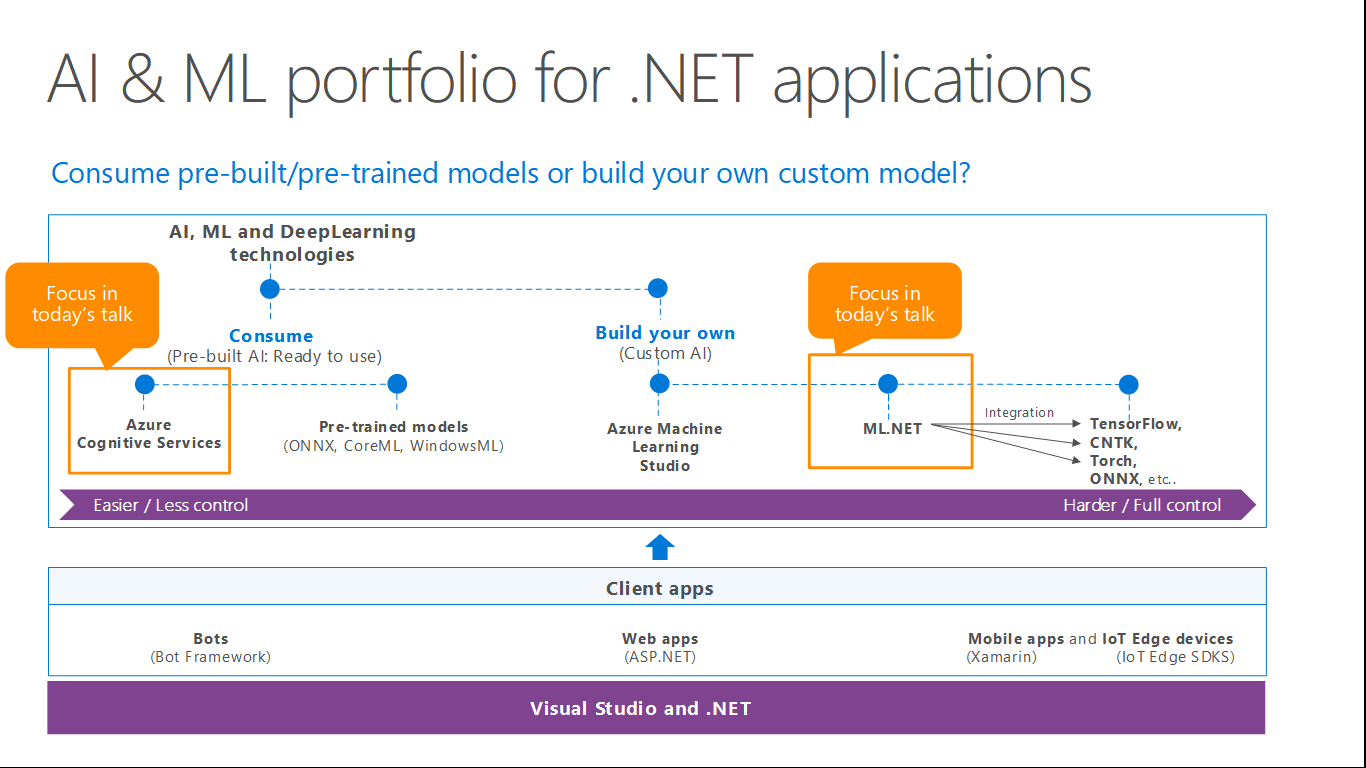Image resolution: width=1366 pixels, height=768 pixels.
Task: Select the Build your own heading
Action: (x=665, y=333)
